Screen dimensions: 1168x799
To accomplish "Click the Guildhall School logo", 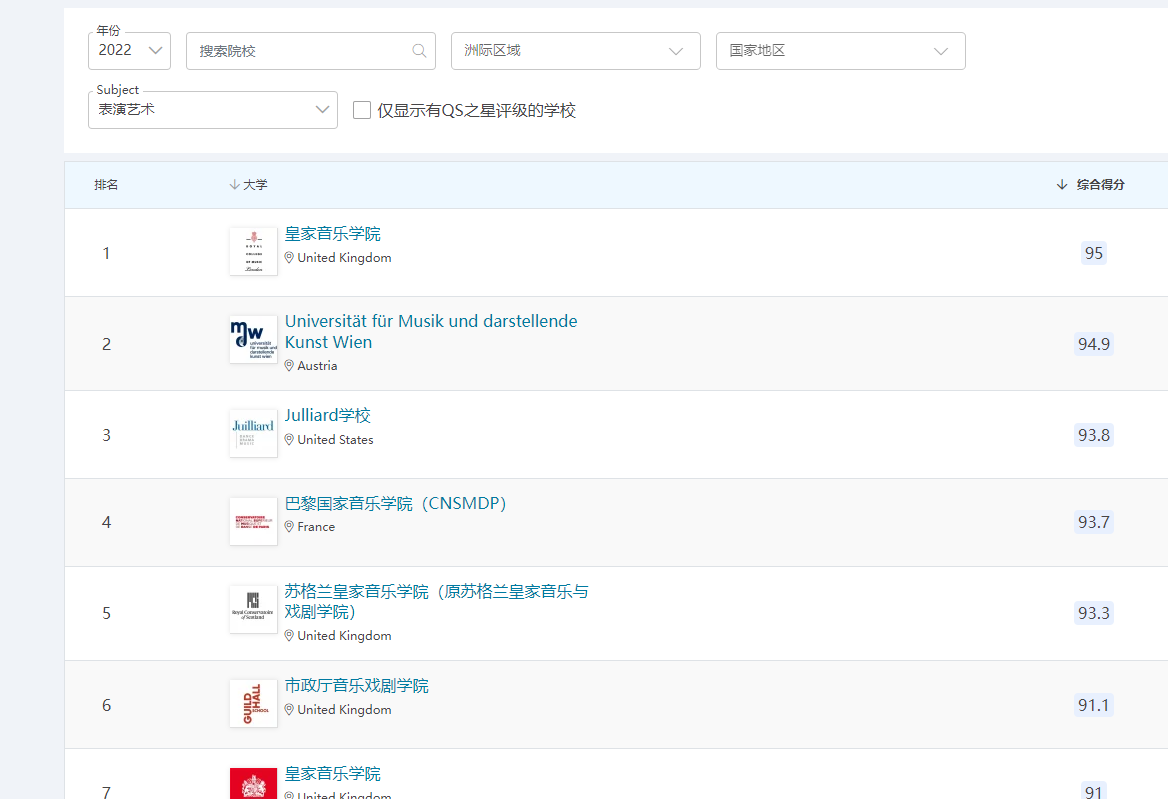I will pyautogui.click(x=253, y=703).
